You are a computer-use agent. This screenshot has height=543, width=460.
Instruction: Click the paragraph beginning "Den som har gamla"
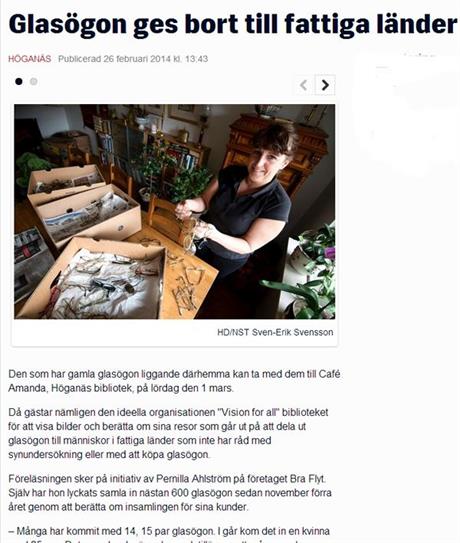[174, 381]
